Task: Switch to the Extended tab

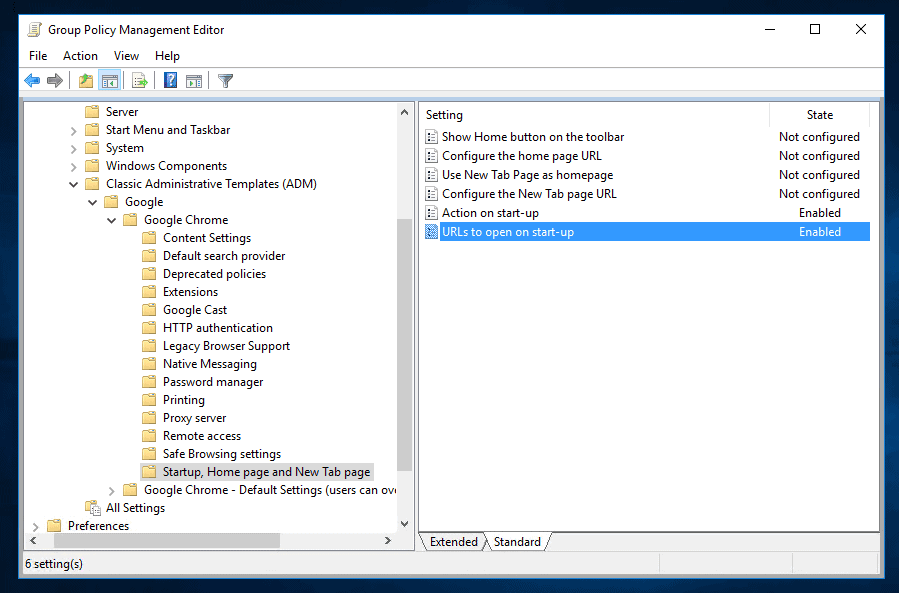Action: 454,542
